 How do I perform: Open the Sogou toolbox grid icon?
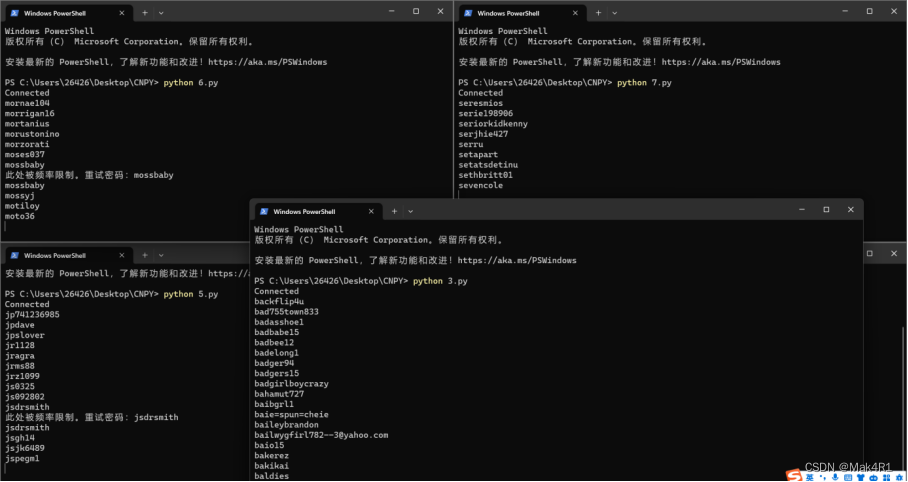pos(885,477)
